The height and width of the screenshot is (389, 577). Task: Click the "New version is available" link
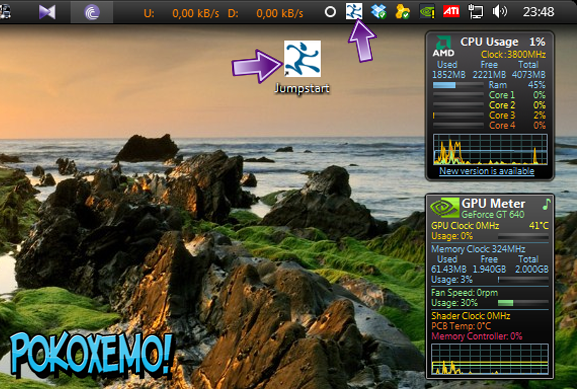(486, 171)
